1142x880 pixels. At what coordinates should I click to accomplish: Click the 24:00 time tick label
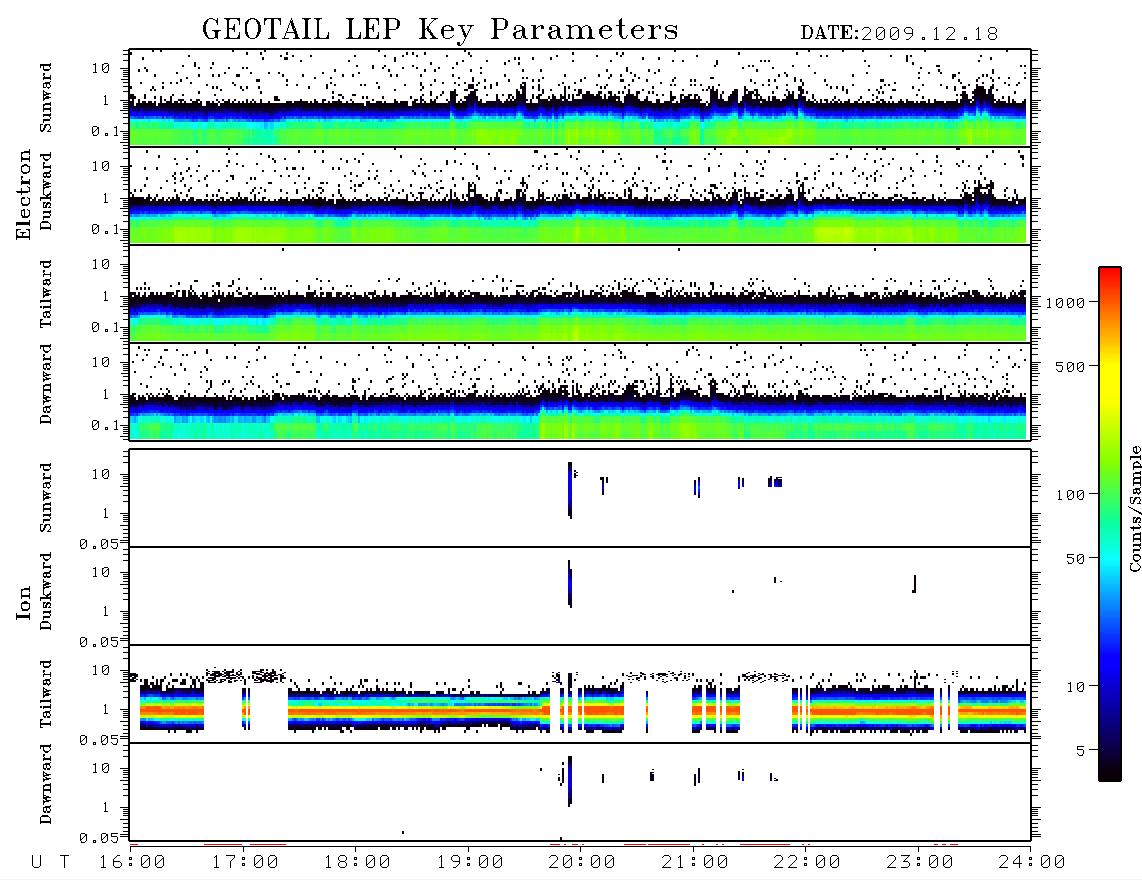pyautogui.click(x=1032, y=863)
